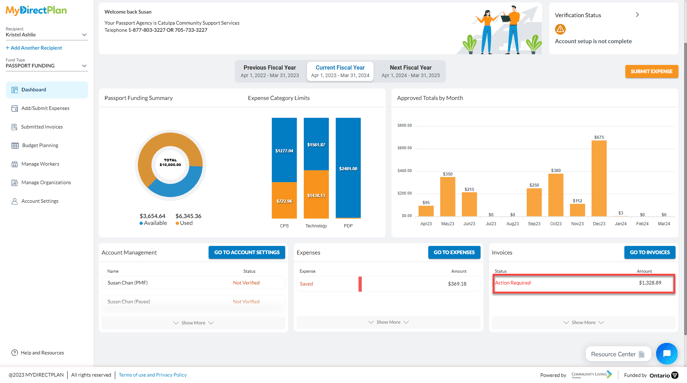Open Terms of use and Privacy Policy
This screenshot has width=687, height=383.
(x=152, y=375)
